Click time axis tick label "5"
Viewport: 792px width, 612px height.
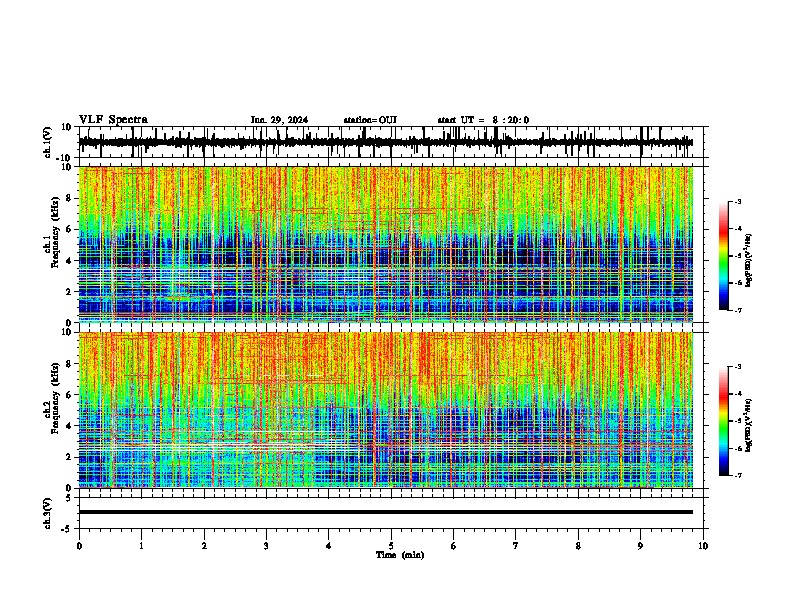391,546
